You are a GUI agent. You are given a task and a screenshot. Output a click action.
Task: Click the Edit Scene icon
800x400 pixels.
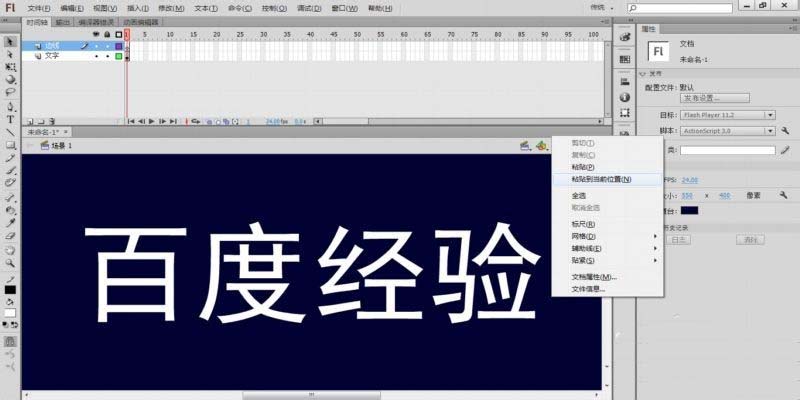pyautogui.click(x=526, y=146)
